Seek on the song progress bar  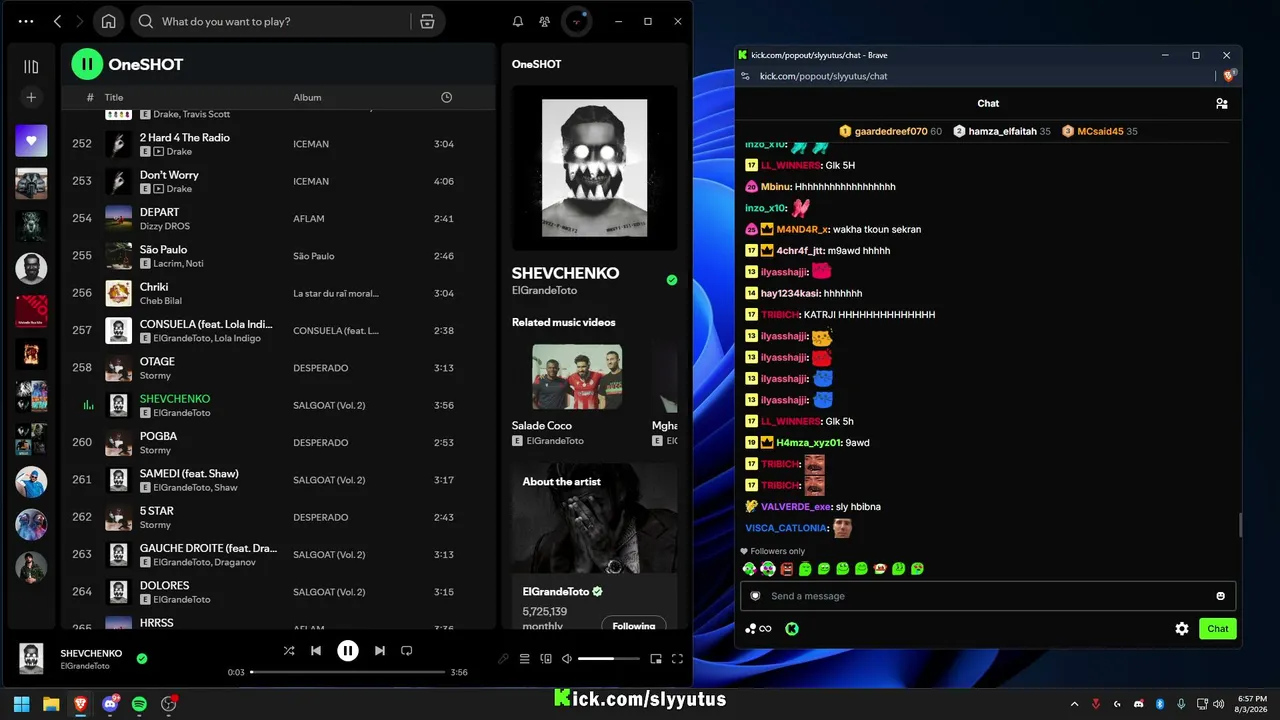click(347, 672)
